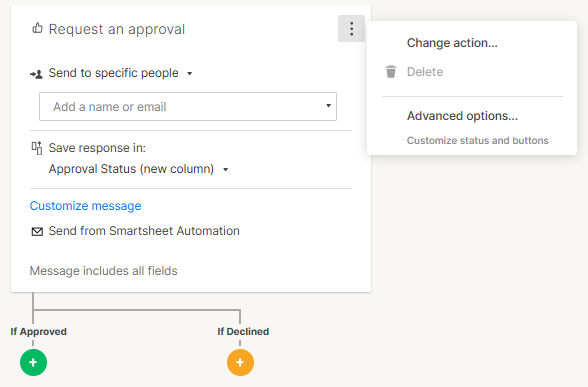588x387 pixels.
Task: Add action under If Approved green plus
Action: (33, 362)
